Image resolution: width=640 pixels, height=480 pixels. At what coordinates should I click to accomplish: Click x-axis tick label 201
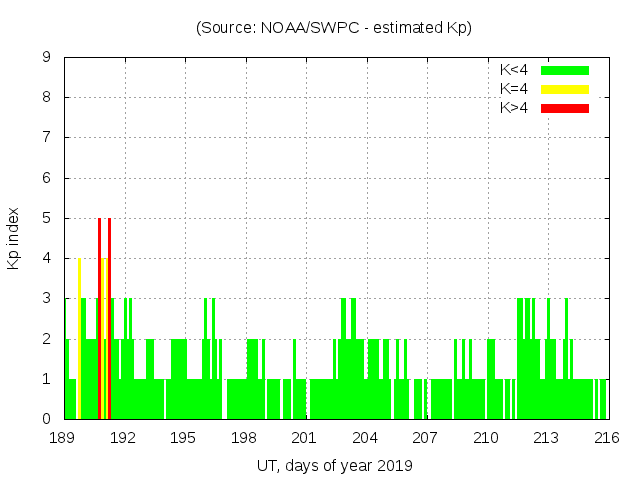click(x=304, y=437)
